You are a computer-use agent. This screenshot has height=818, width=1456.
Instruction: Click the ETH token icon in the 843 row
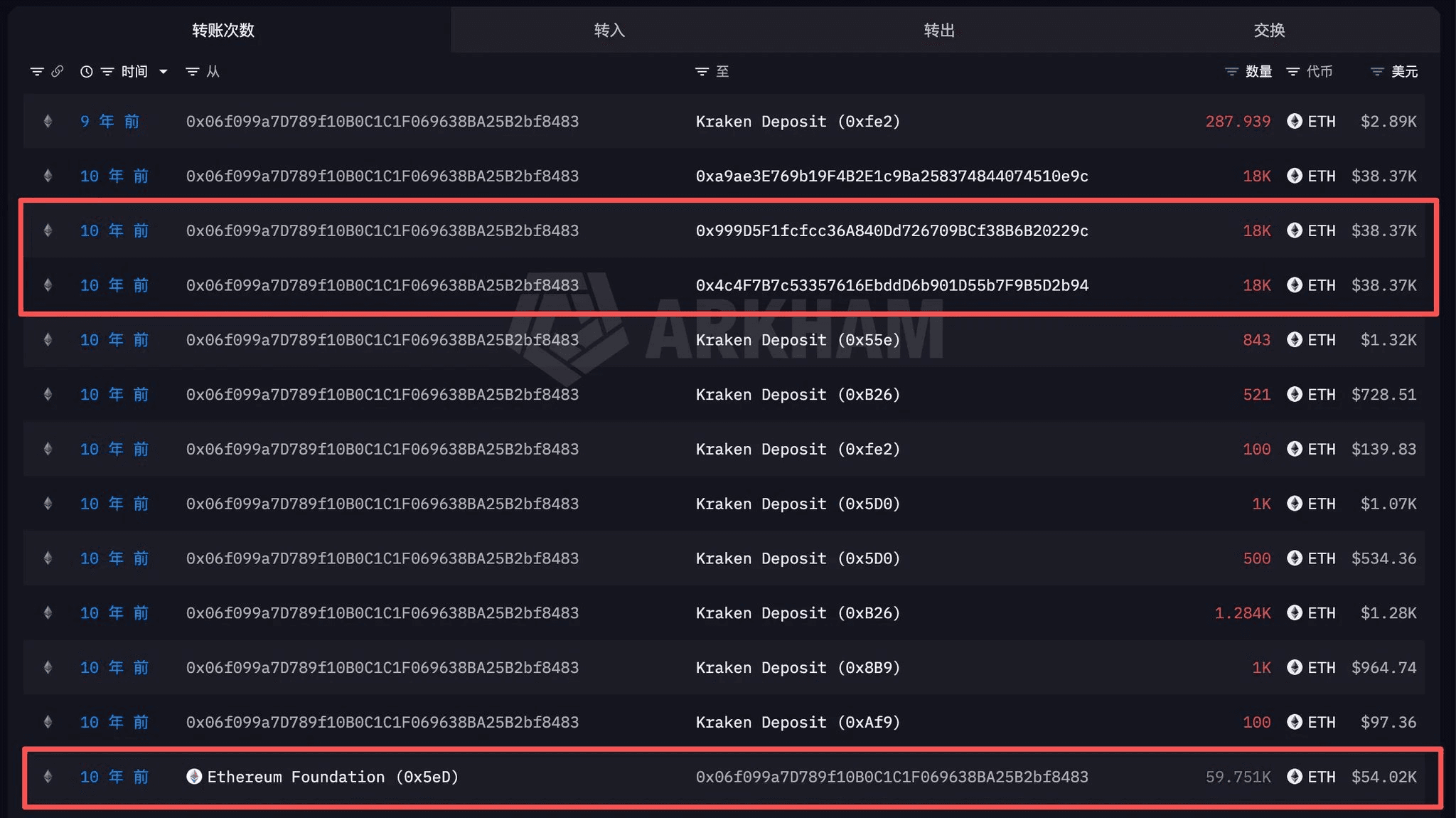tap(1295, 340)
